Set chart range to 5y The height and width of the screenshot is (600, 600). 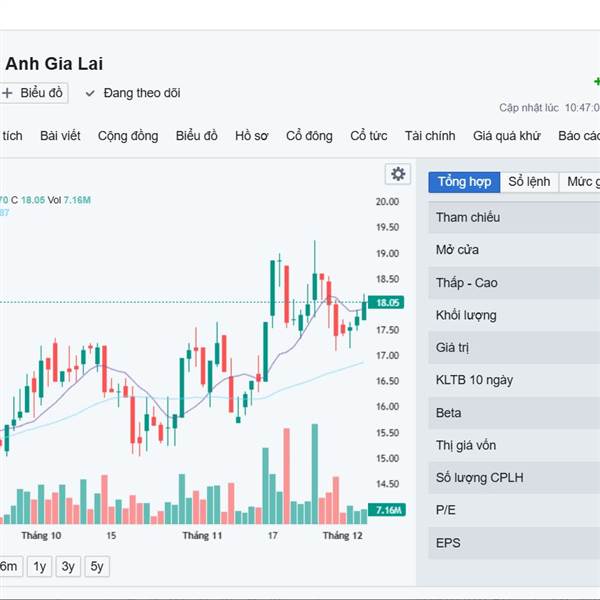[96, 566]
